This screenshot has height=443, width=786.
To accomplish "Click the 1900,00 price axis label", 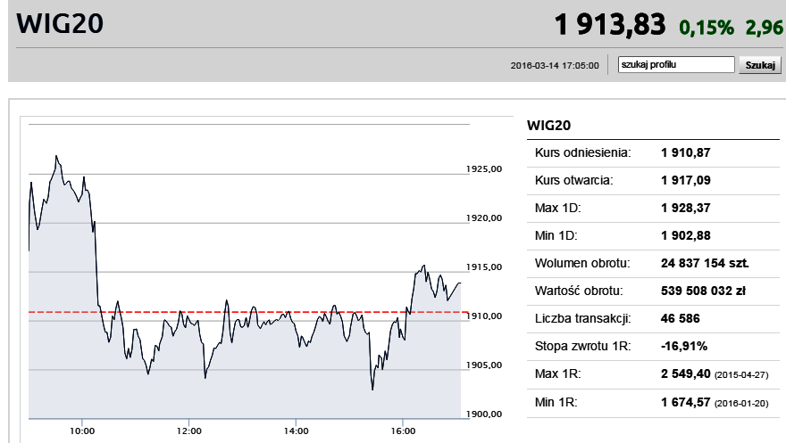I will point(484,414).
